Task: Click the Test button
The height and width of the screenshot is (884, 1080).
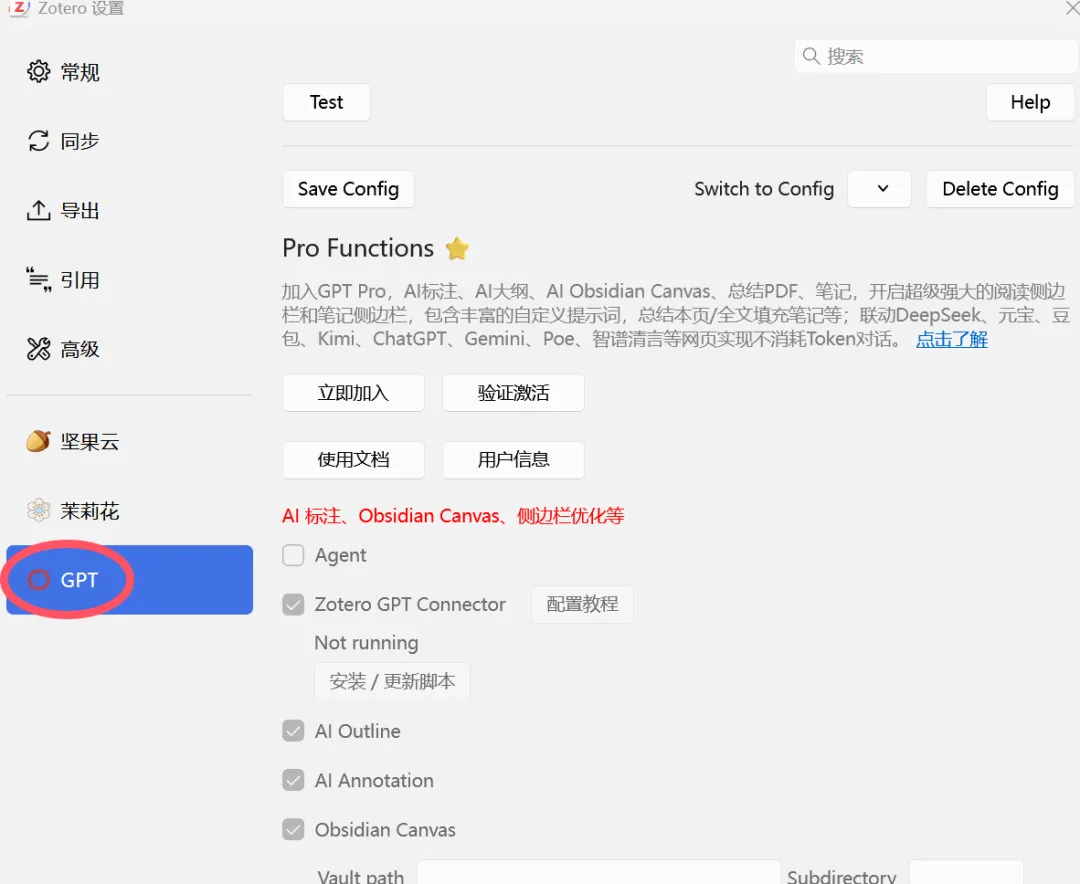Action: [x=326, y=102]
